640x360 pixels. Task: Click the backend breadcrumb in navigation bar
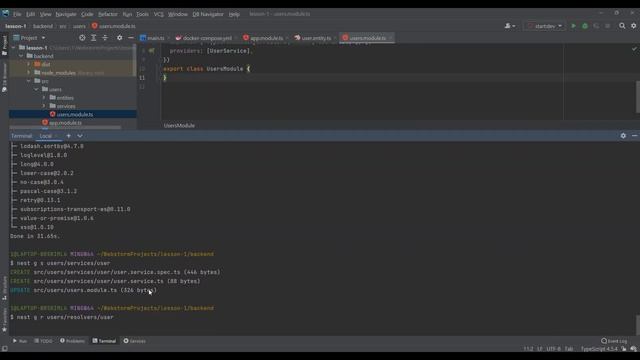click(x=43, y=26)
